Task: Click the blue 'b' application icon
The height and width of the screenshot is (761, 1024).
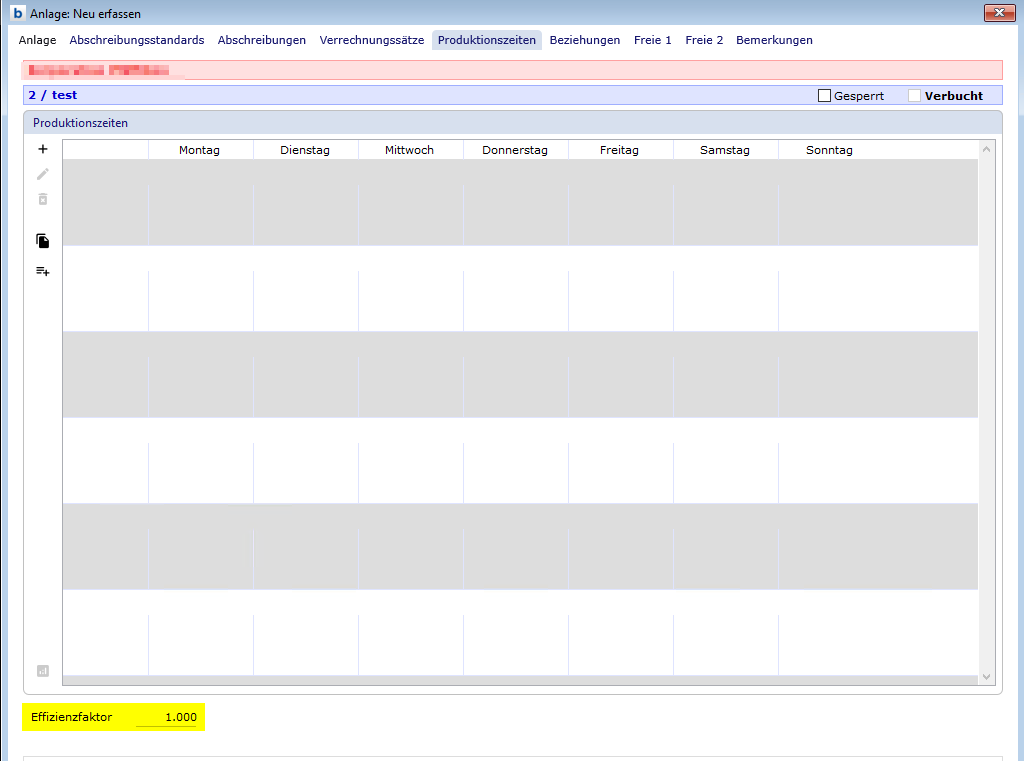Action: click(x=17, y=13)
